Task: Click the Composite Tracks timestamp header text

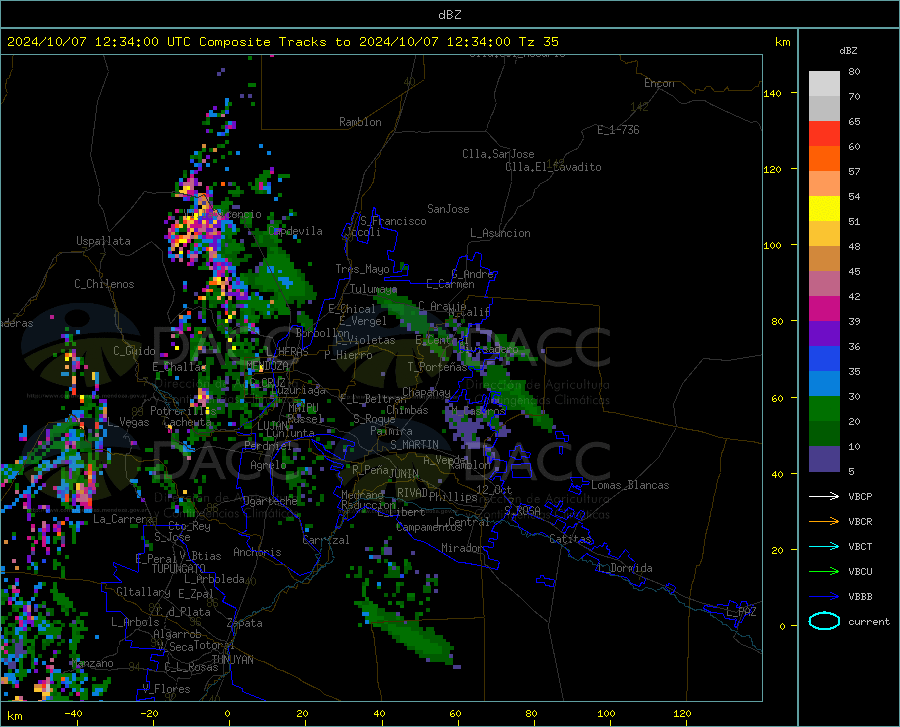Action: [x=282, y=42]
